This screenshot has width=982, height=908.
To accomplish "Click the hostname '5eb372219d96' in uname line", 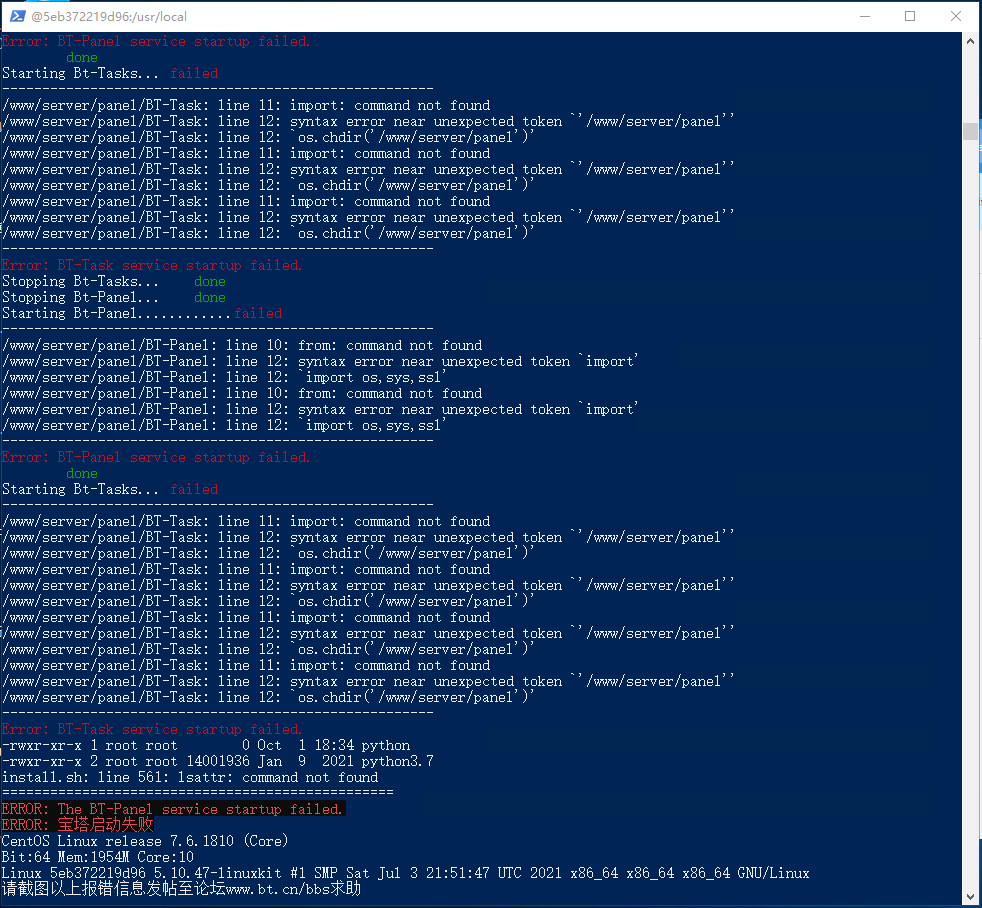I will [98, 874].
